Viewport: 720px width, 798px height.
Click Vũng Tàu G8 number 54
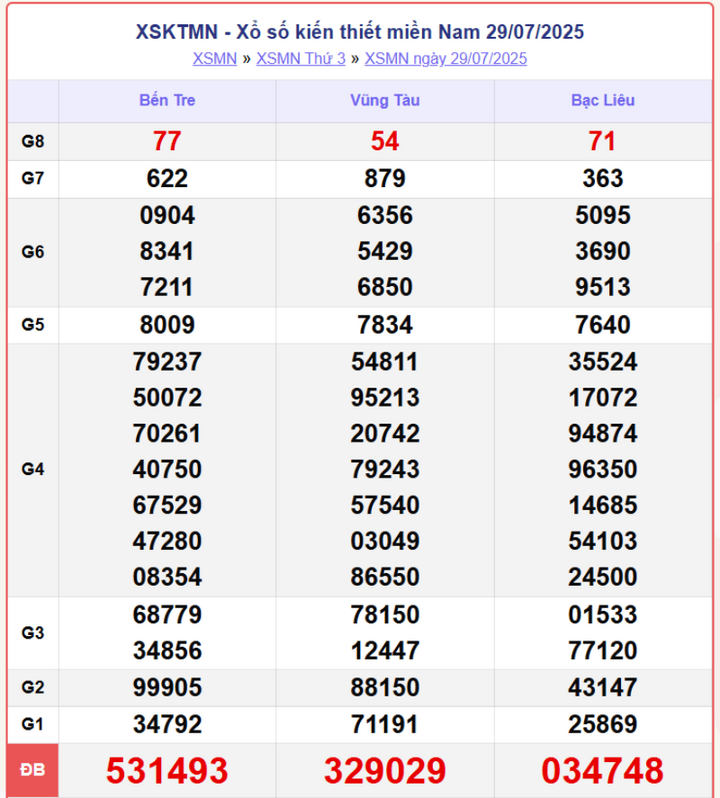coord(385,141)
